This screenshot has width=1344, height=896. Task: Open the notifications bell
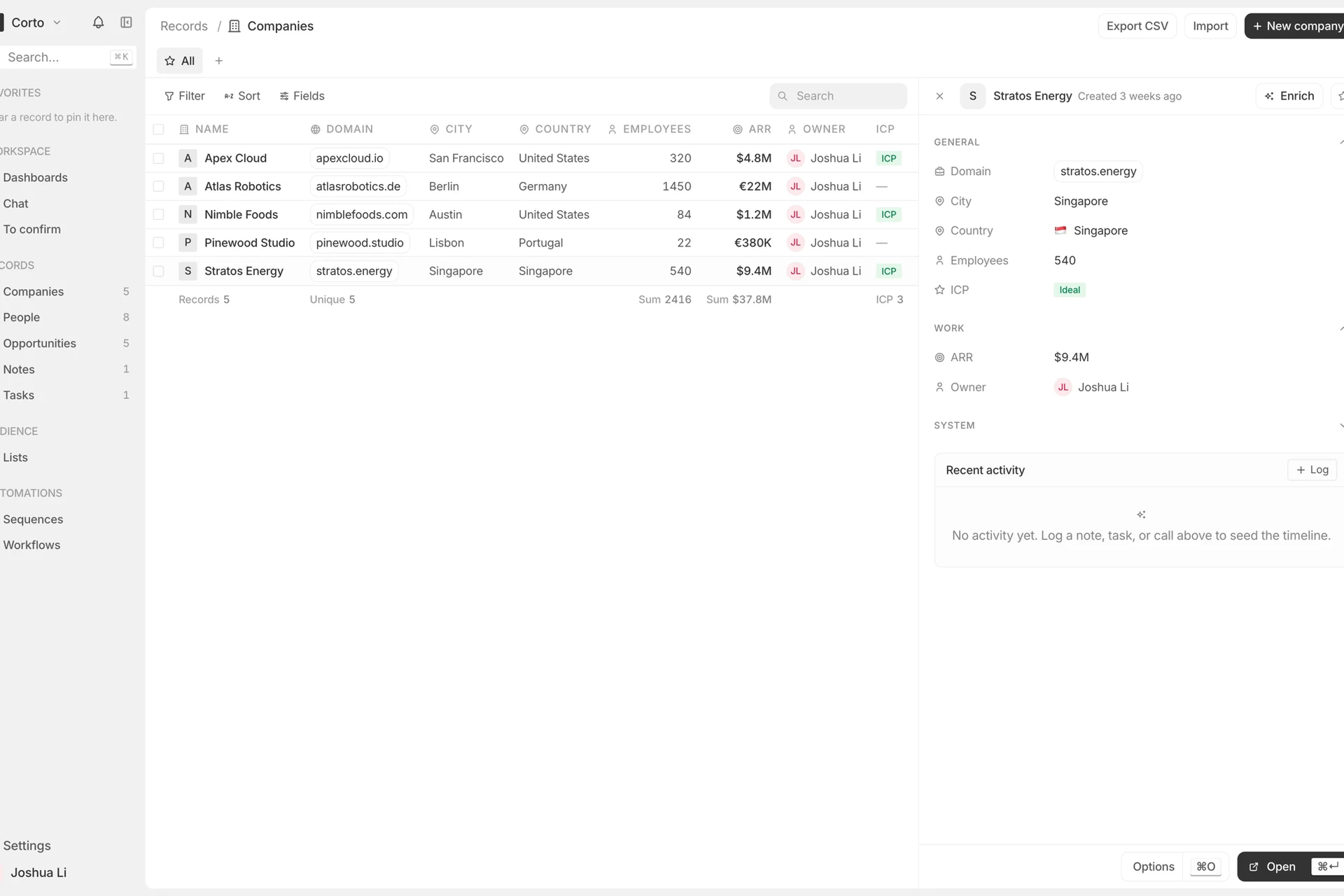(x=98, y=22)
